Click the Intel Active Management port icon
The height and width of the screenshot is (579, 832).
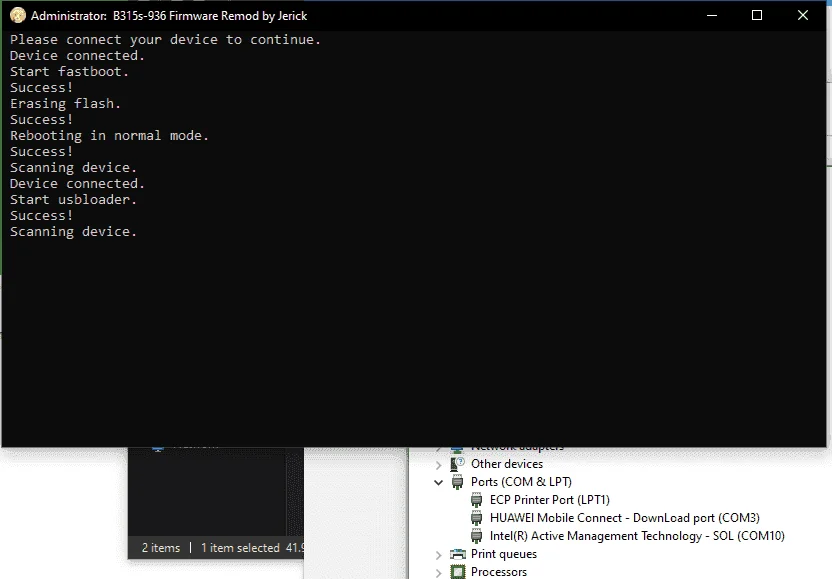476,536
